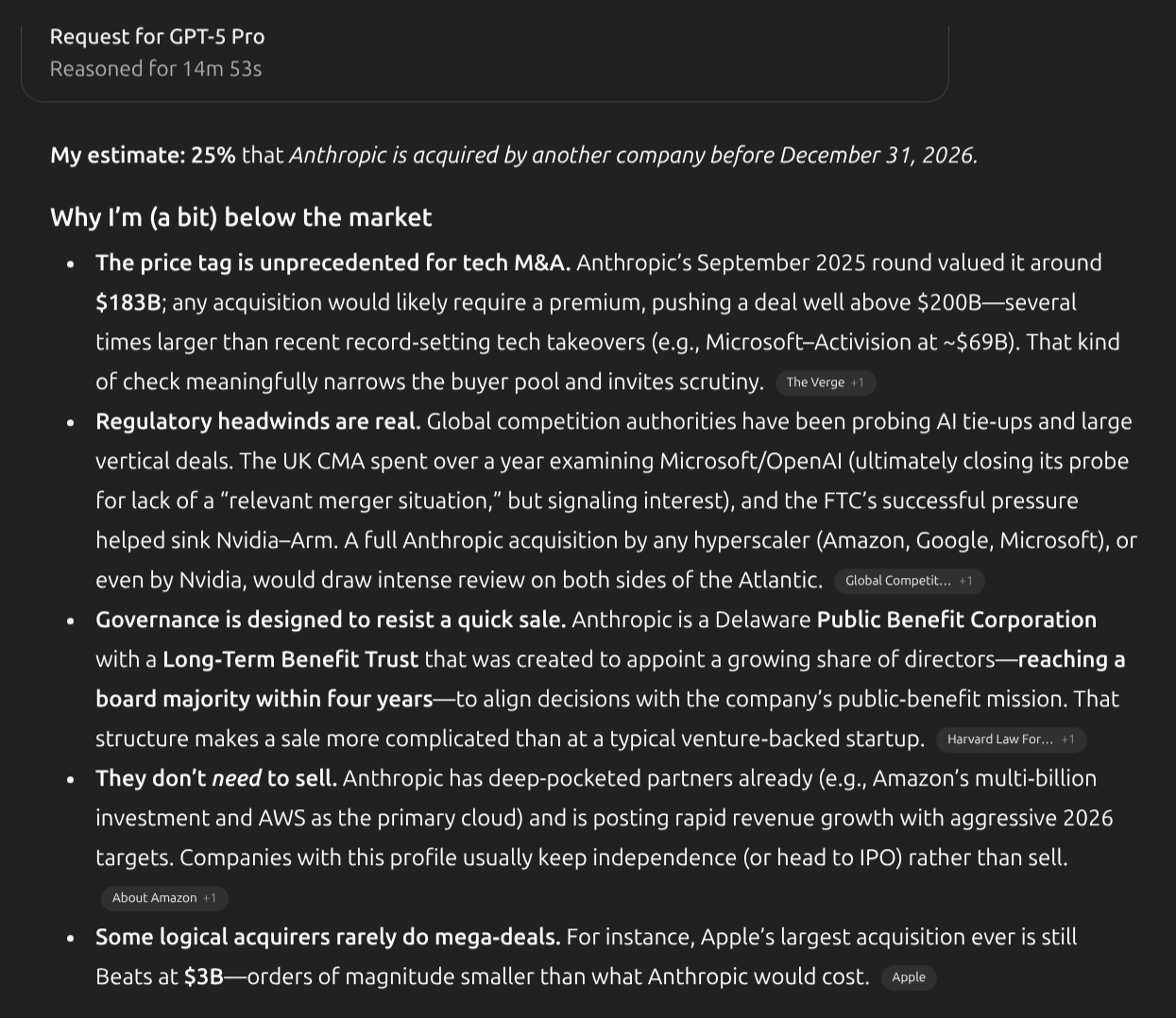Click the +1 counter beside Global Competit...

(965, 581)
